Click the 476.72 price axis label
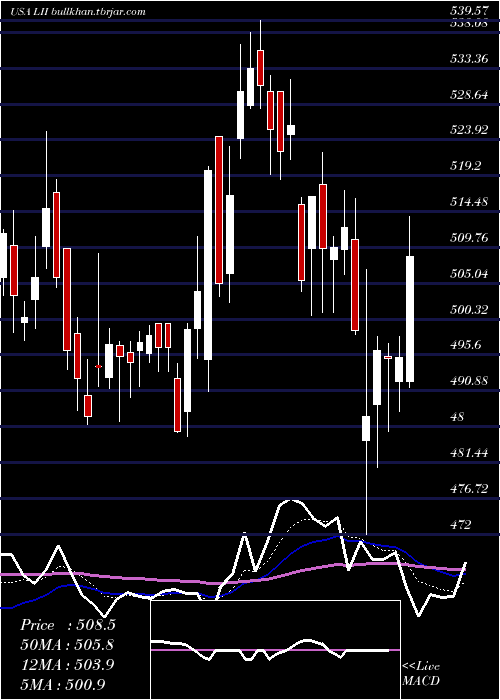The image size is (500, 700). pyautogui.click(x=469, y=488)
